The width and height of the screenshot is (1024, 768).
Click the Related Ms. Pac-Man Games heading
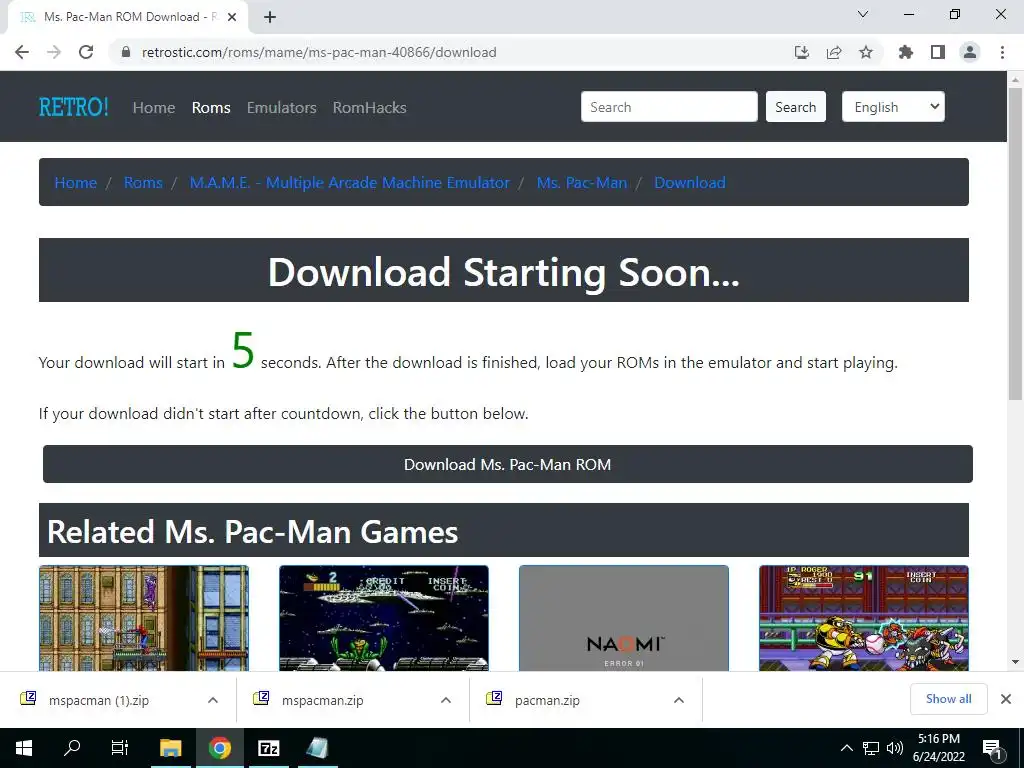252,532
